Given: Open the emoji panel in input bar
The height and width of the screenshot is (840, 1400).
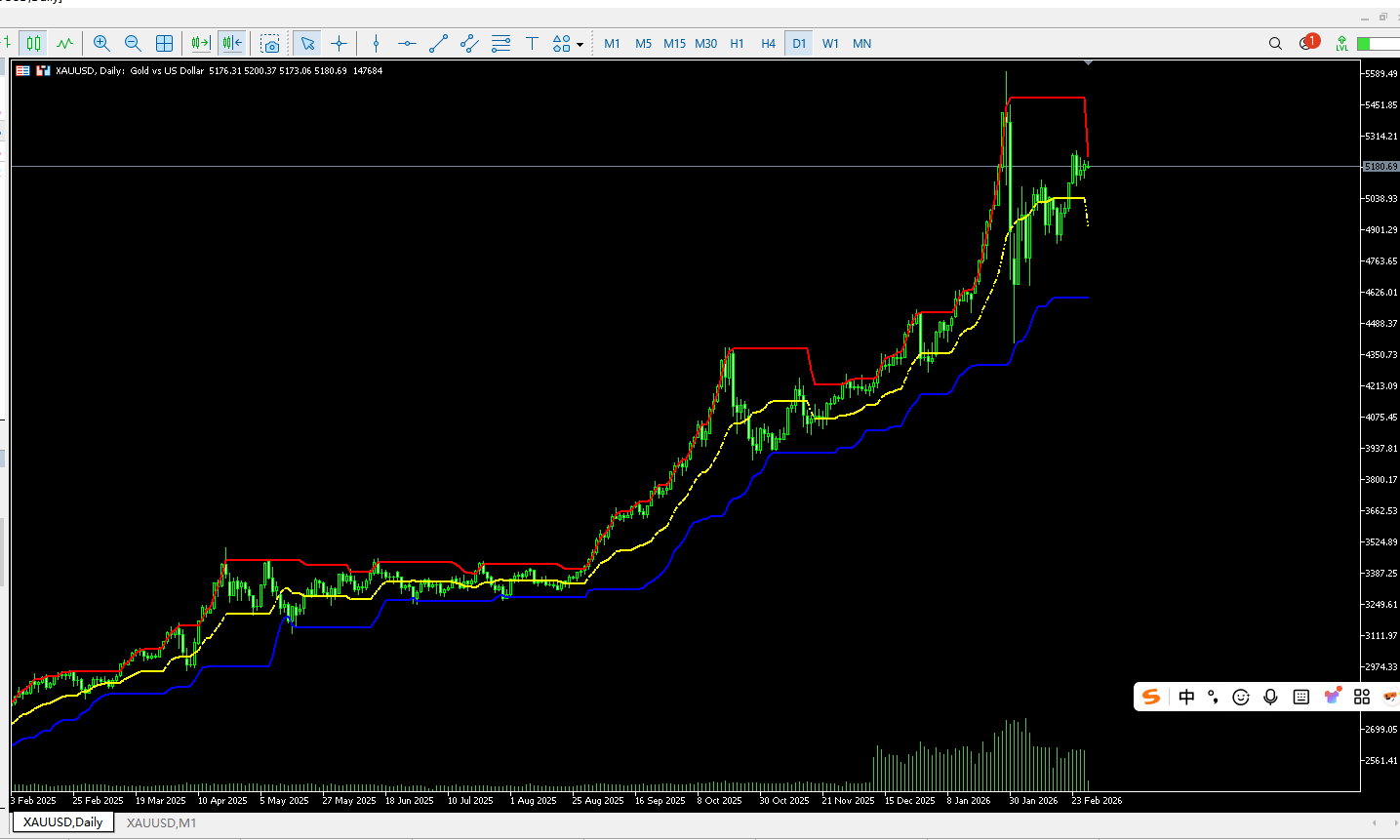Looking at the screenshot, I should (x=1241, y=697).
